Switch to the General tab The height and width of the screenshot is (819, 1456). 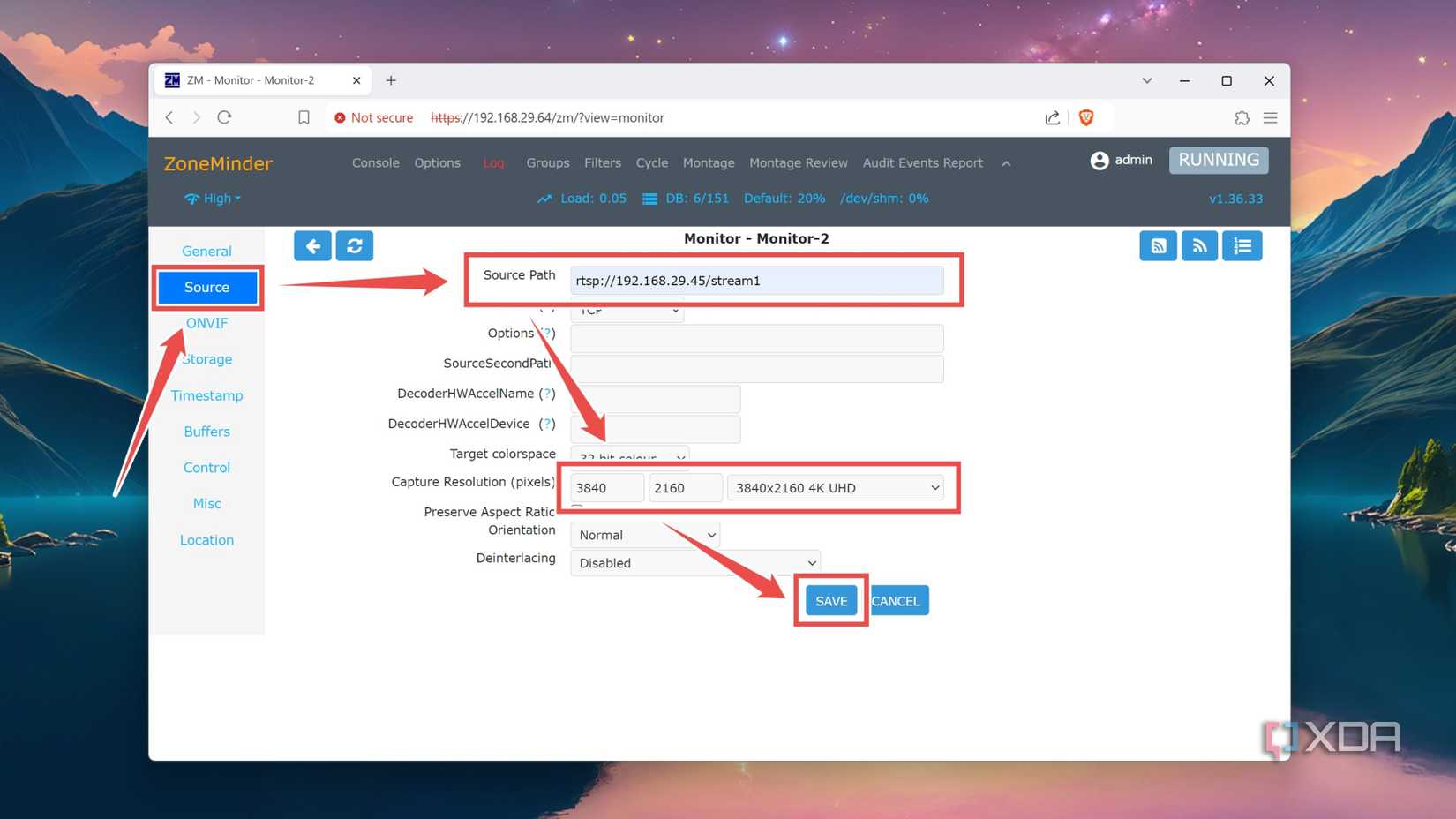pyautogui.click(x=206, y=252)
